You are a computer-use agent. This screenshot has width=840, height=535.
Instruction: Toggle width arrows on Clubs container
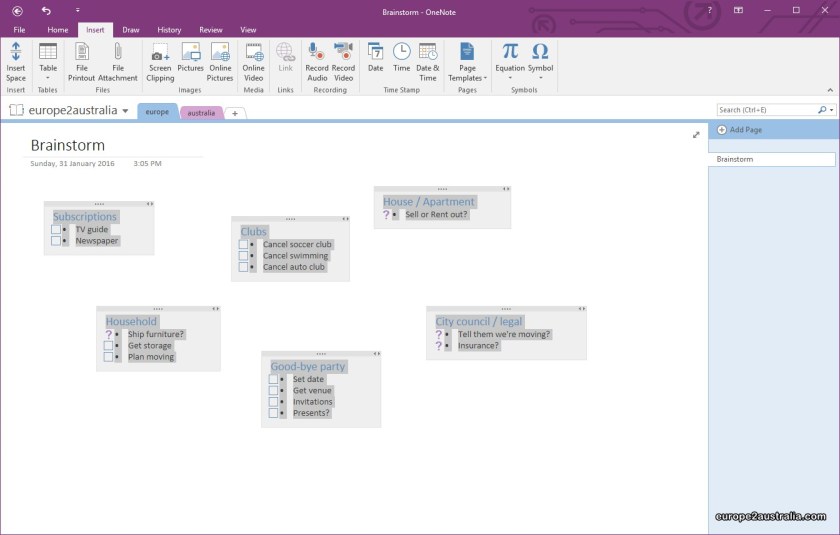click(x=346, y=219)
